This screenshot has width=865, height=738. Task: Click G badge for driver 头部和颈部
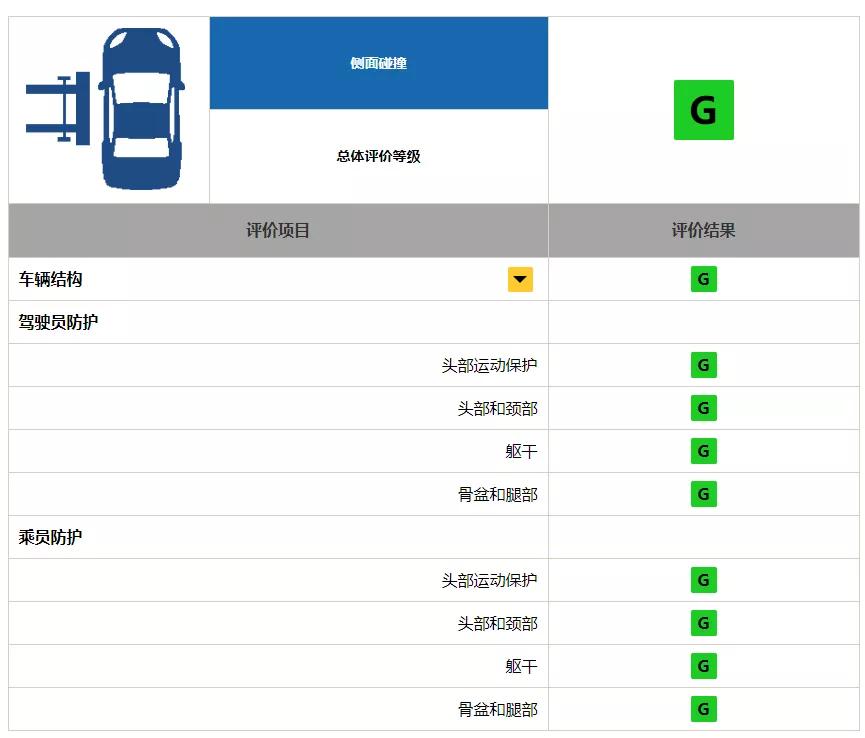click(703, 408)
